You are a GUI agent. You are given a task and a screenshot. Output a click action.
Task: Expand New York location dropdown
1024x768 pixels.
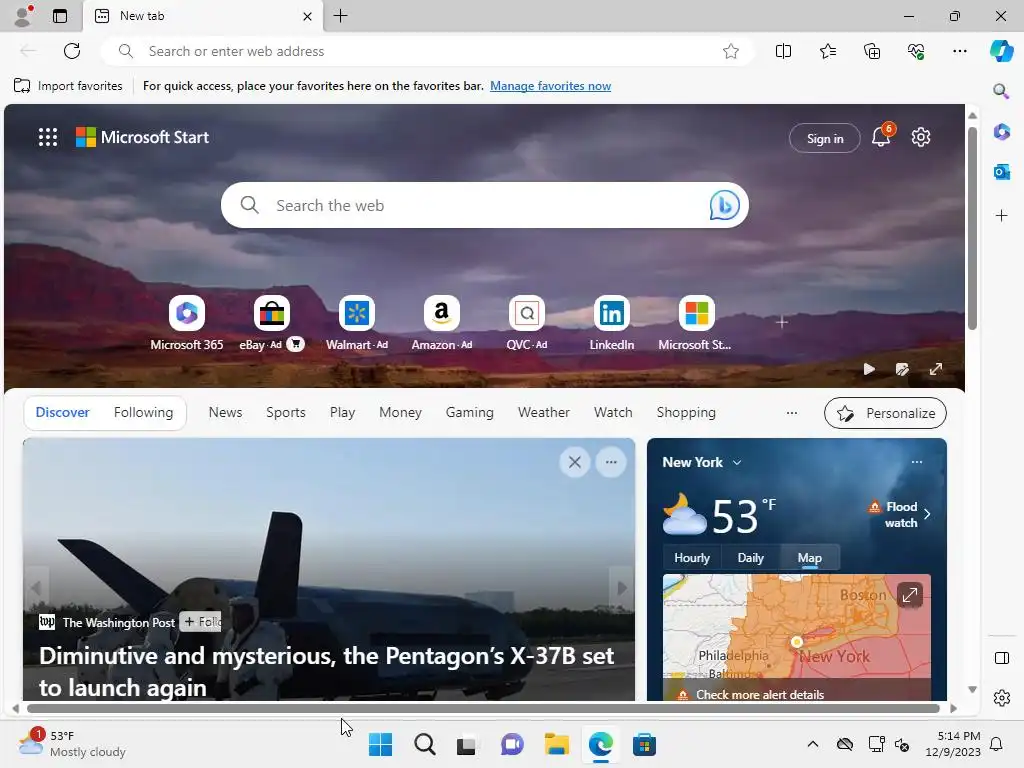(737, 462)
